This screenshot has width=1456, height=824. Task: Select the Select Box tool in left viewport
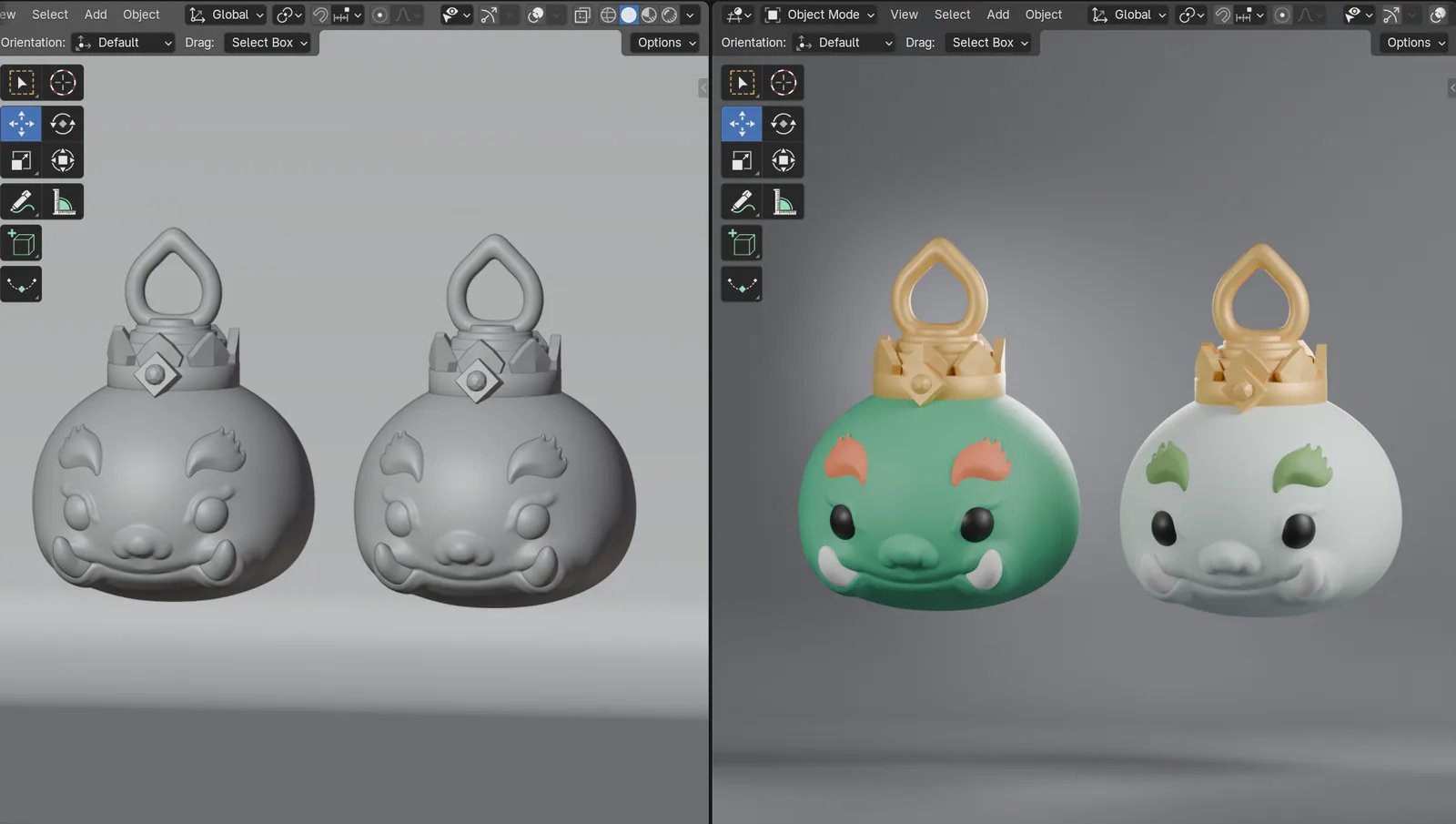coord(21,83)
